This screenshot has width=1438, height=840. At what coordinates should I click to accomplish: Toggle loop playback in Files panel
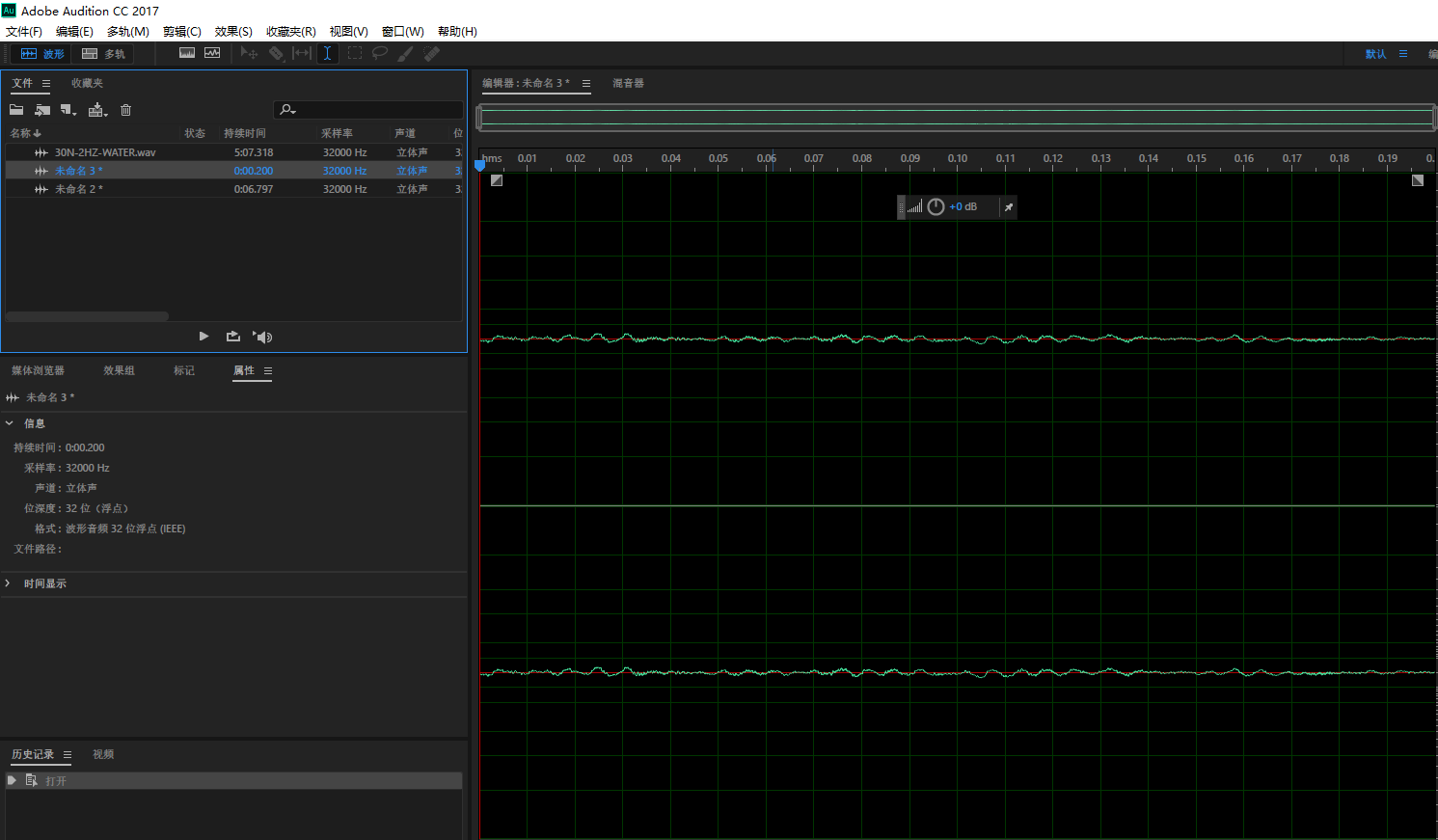(x=232, y=337)
